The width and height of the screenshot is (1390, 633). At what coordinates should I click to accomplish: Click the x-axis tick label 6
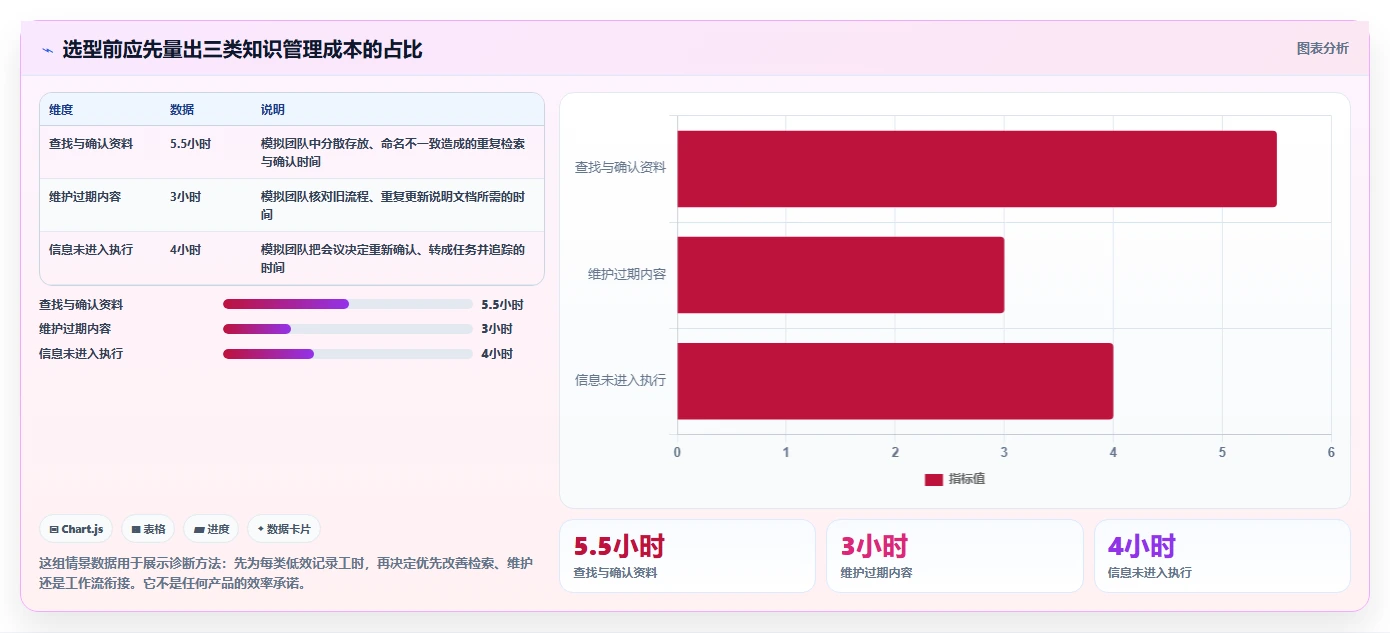click(1331, 452)
